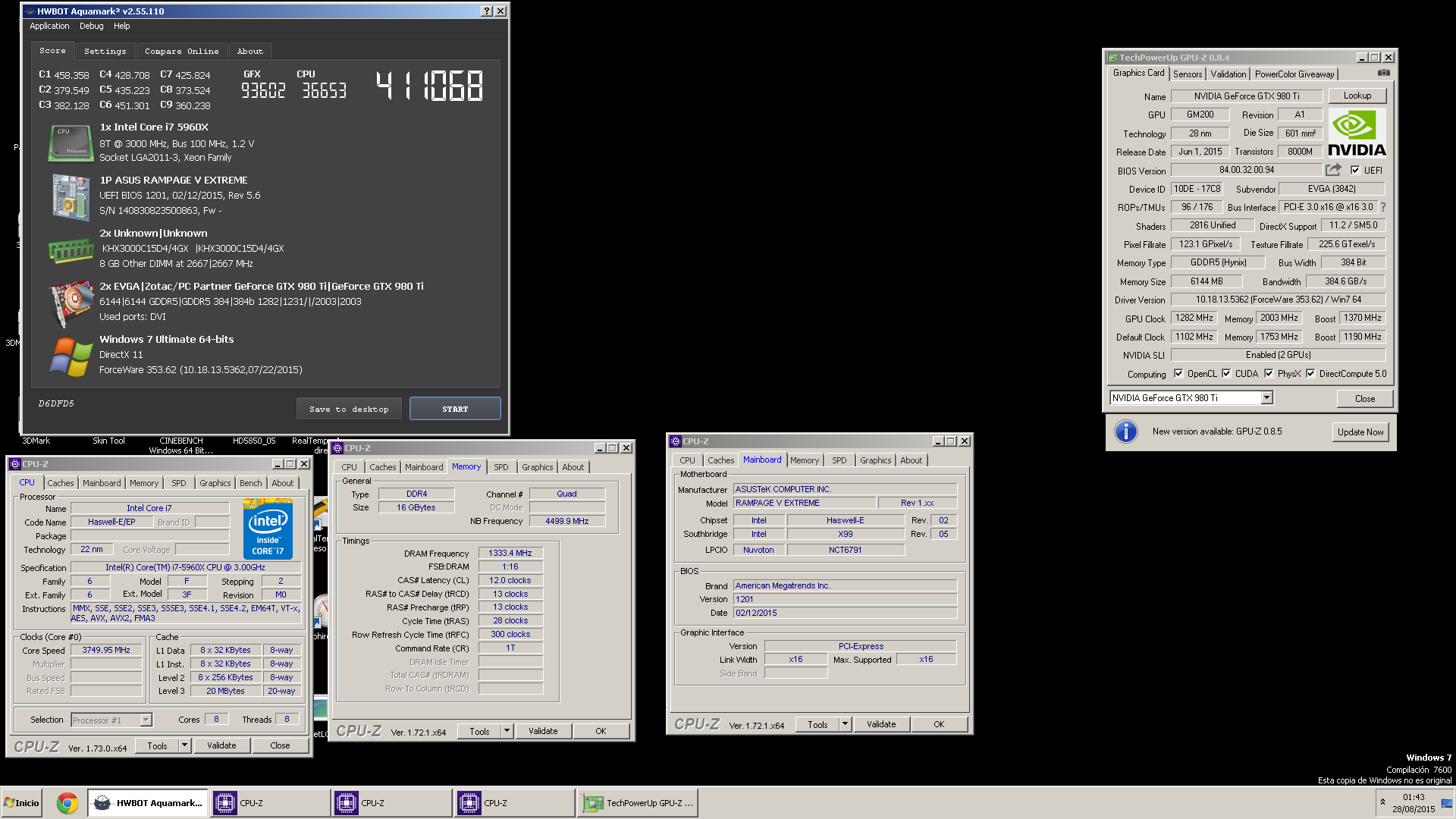This screenshot has height=819, width=1456.
Task: Click the GPU Name field in GPU-Z
Action: 1247,96
